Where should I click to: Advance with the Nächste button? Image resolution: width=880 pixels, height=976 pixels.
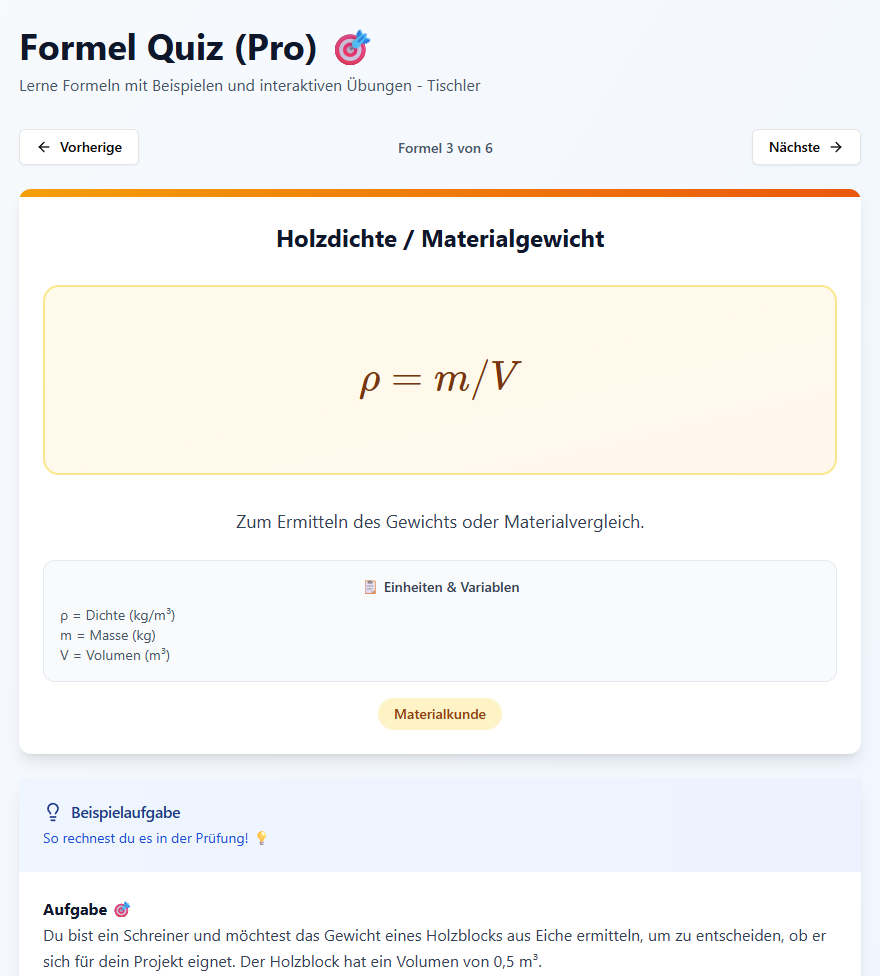click(x=805, y=147)
